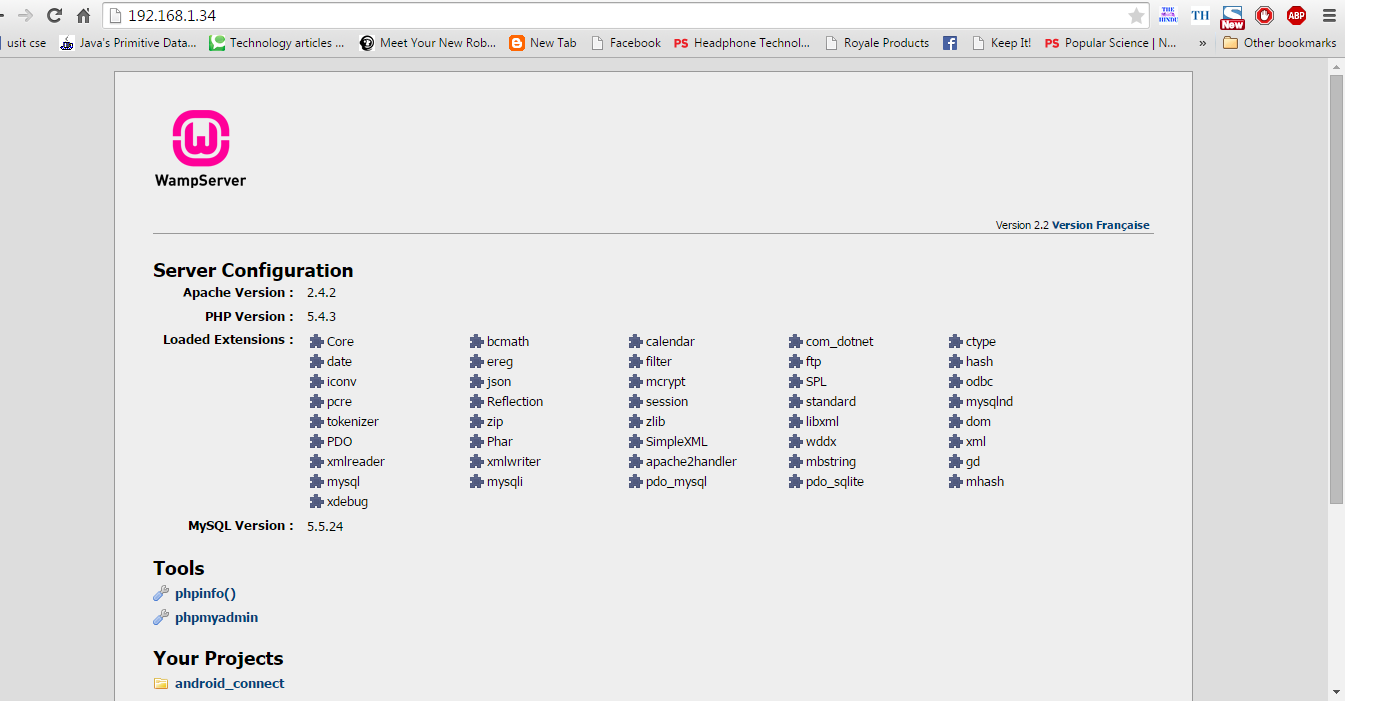1379x701 pixels.
Task: Click the TH extension icon
Action: coord(1200,15)
